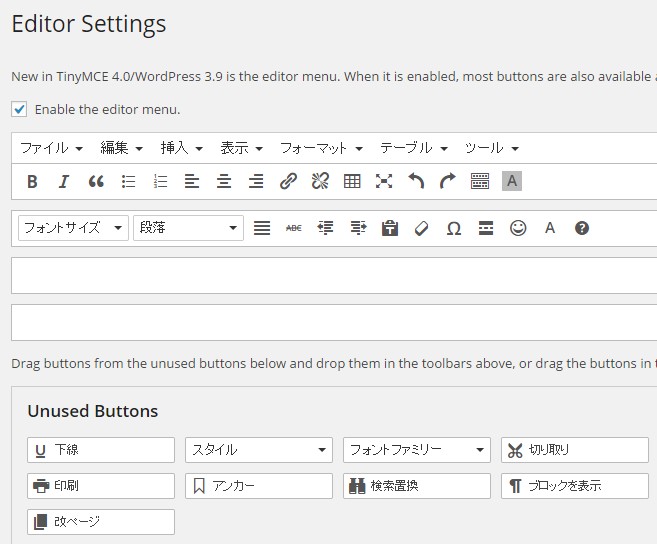The height and width of the screenshot is (544, 657).
Task: Click the unused 下線 underline button
Action: pyautogui.click(x=101, y=450)
